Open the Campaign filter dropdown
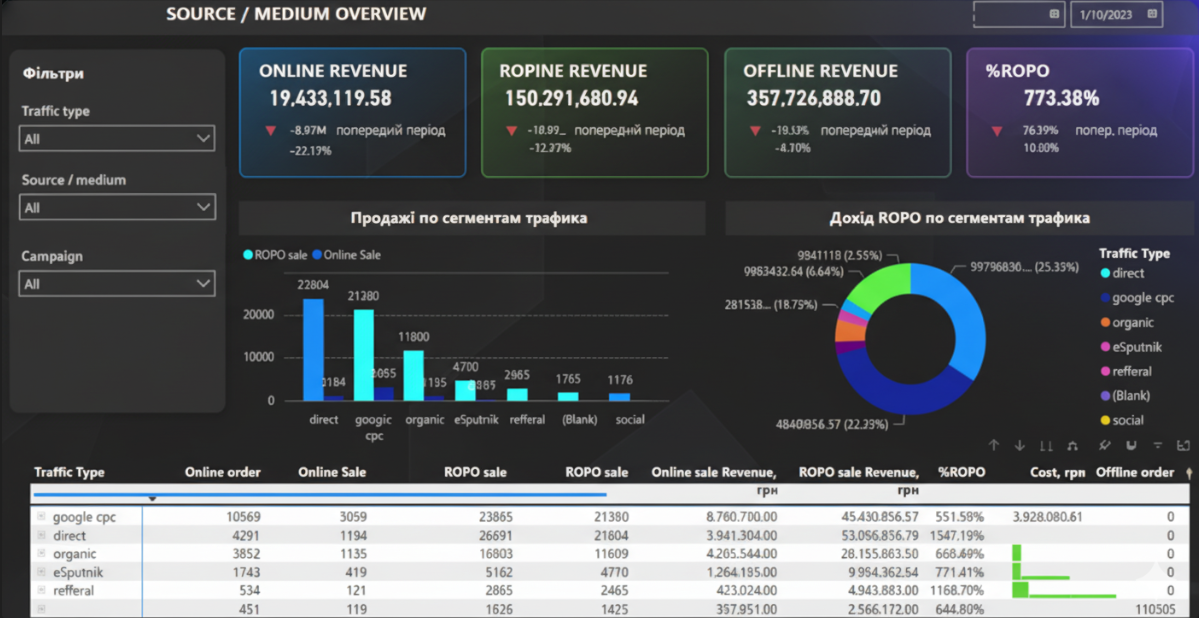1199x618 pixels. 117,284
